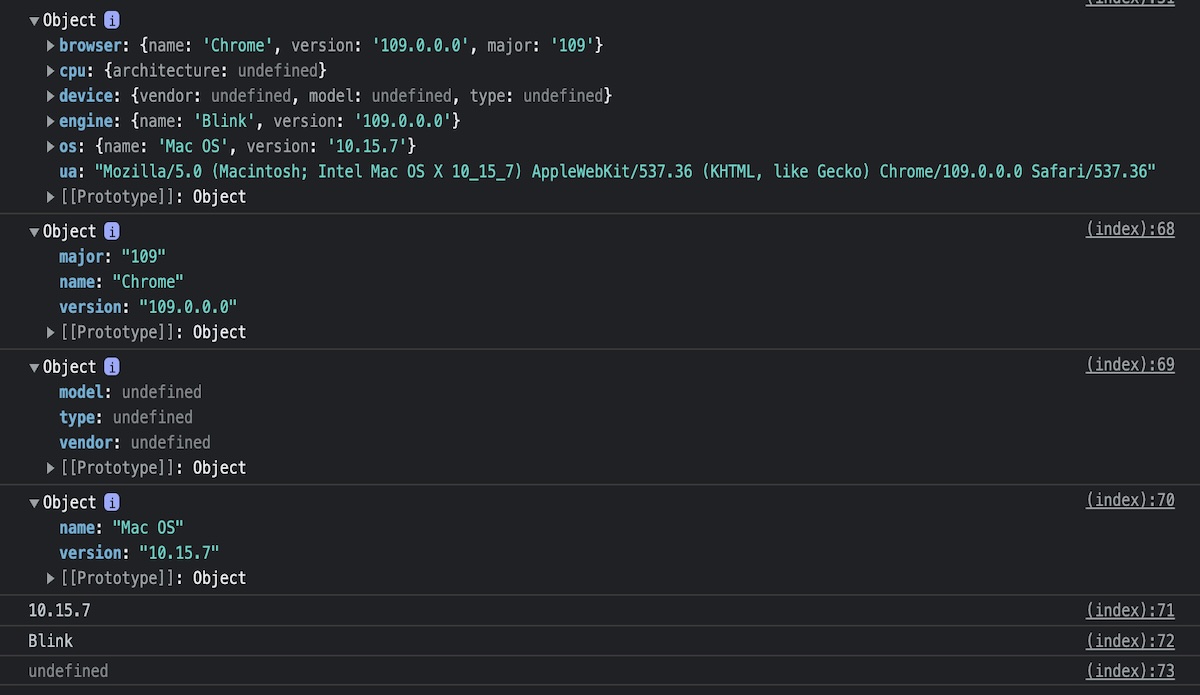1200x695 pixels.
Task: Follow the (index):72 source link
Action: tap(1129, 640)
